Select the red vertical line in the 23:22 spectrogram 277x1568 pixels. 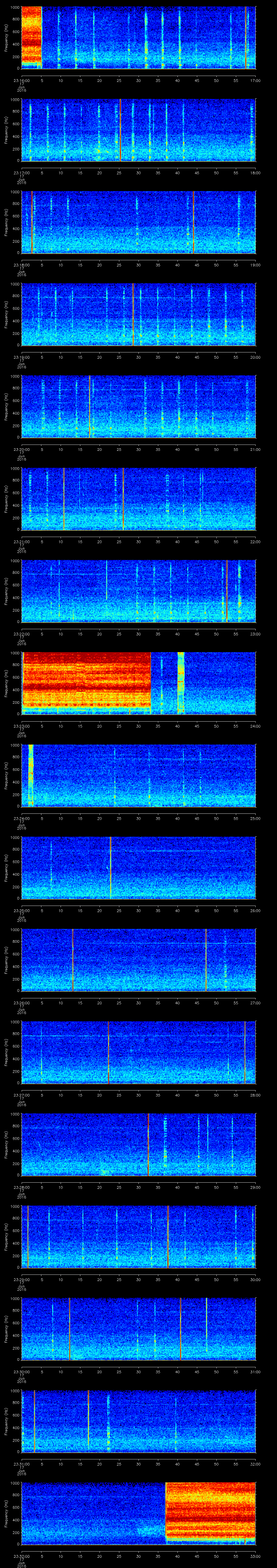pyautogui.click(x=226, y=590)
